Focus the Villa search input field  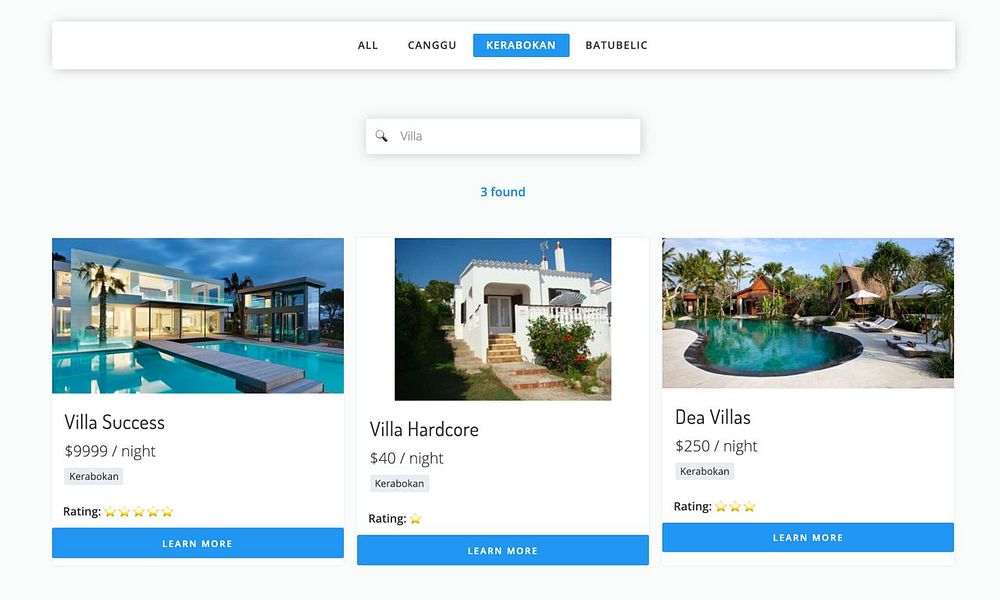(x=503, y=136)
